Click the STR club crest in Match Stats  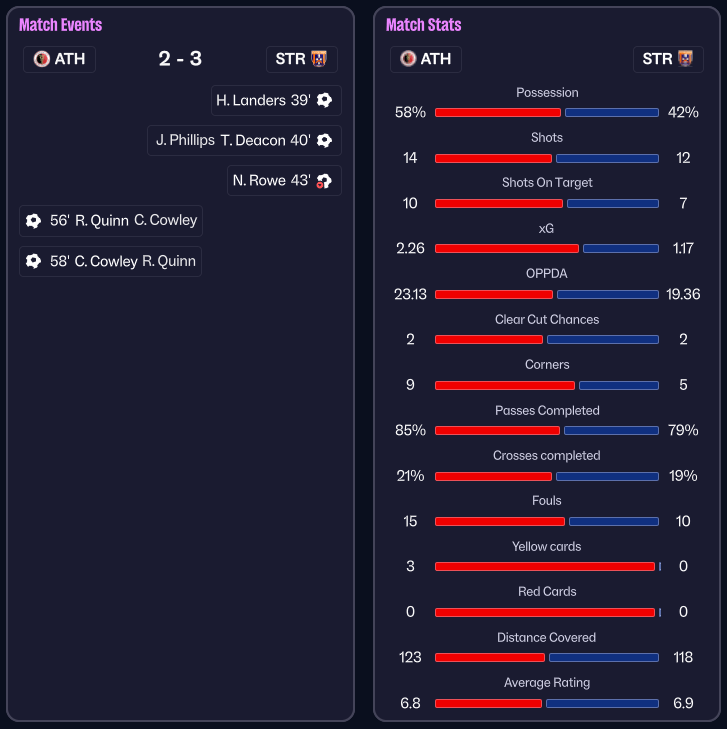pos(685,59)
